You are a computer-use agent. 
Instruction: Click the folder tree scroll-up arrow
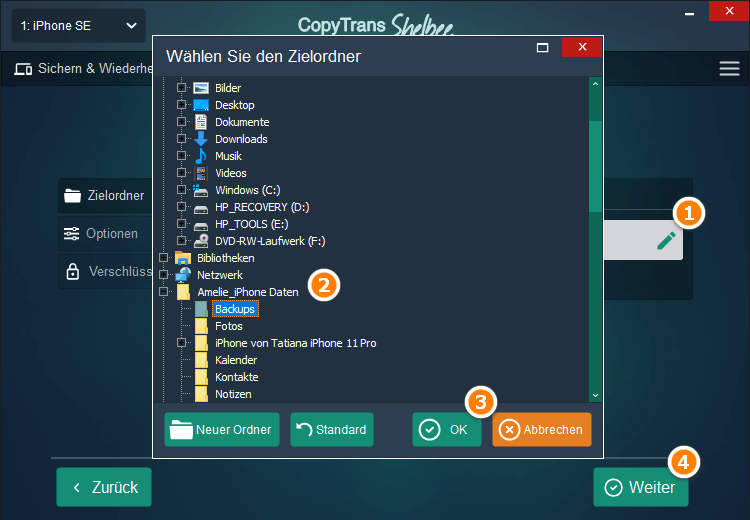click(x=595, y=84)
